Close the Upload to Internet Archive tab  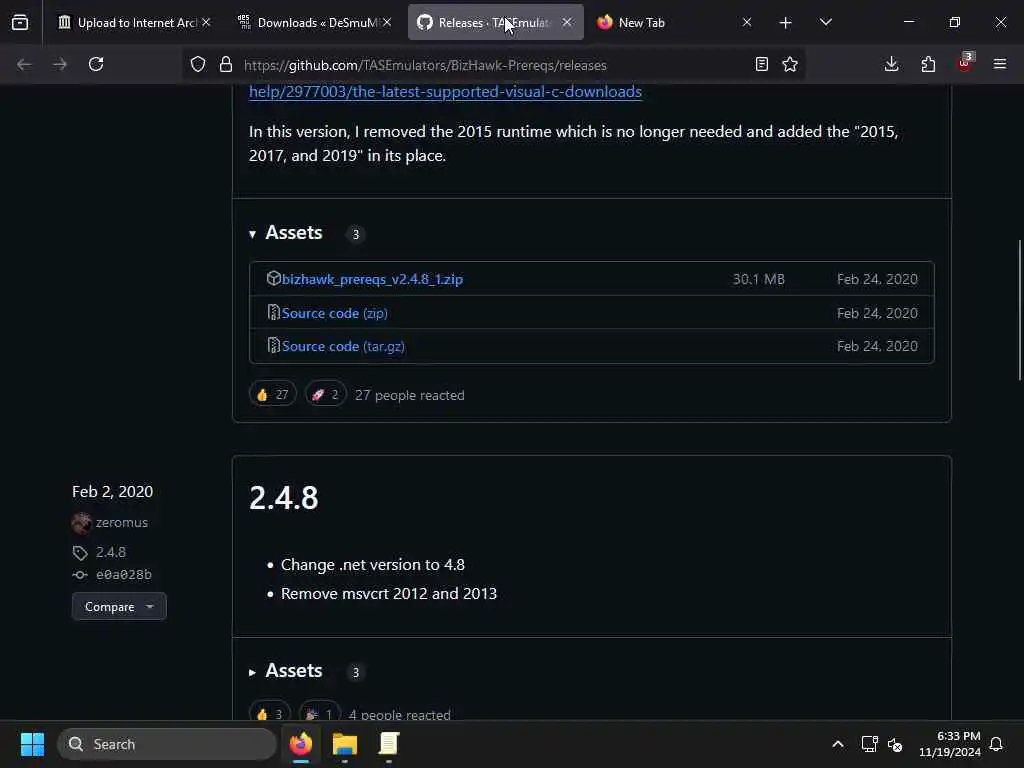[206, 22]
